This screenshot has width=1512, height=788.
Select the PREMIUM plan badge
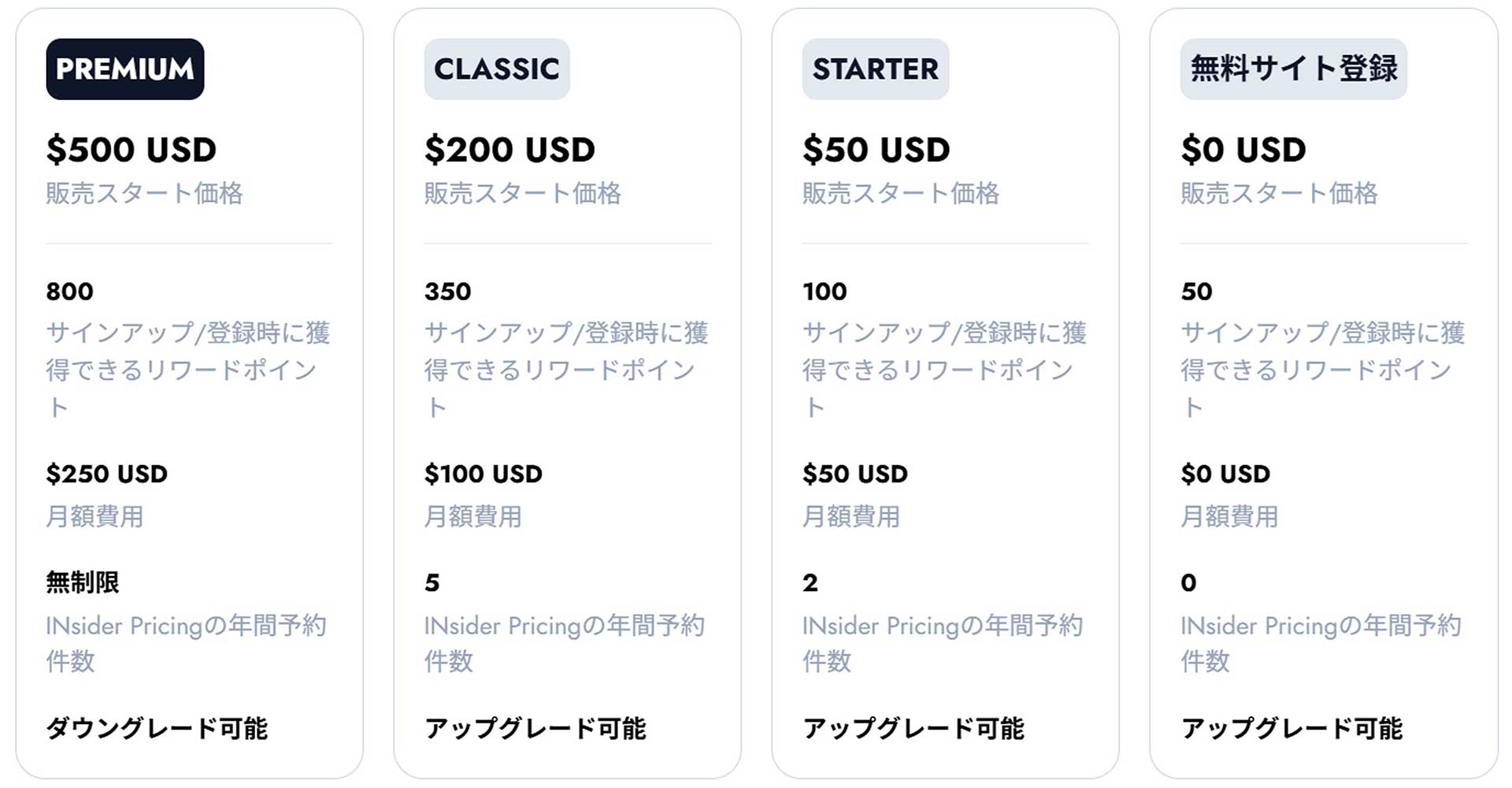(x=125, y=69)
